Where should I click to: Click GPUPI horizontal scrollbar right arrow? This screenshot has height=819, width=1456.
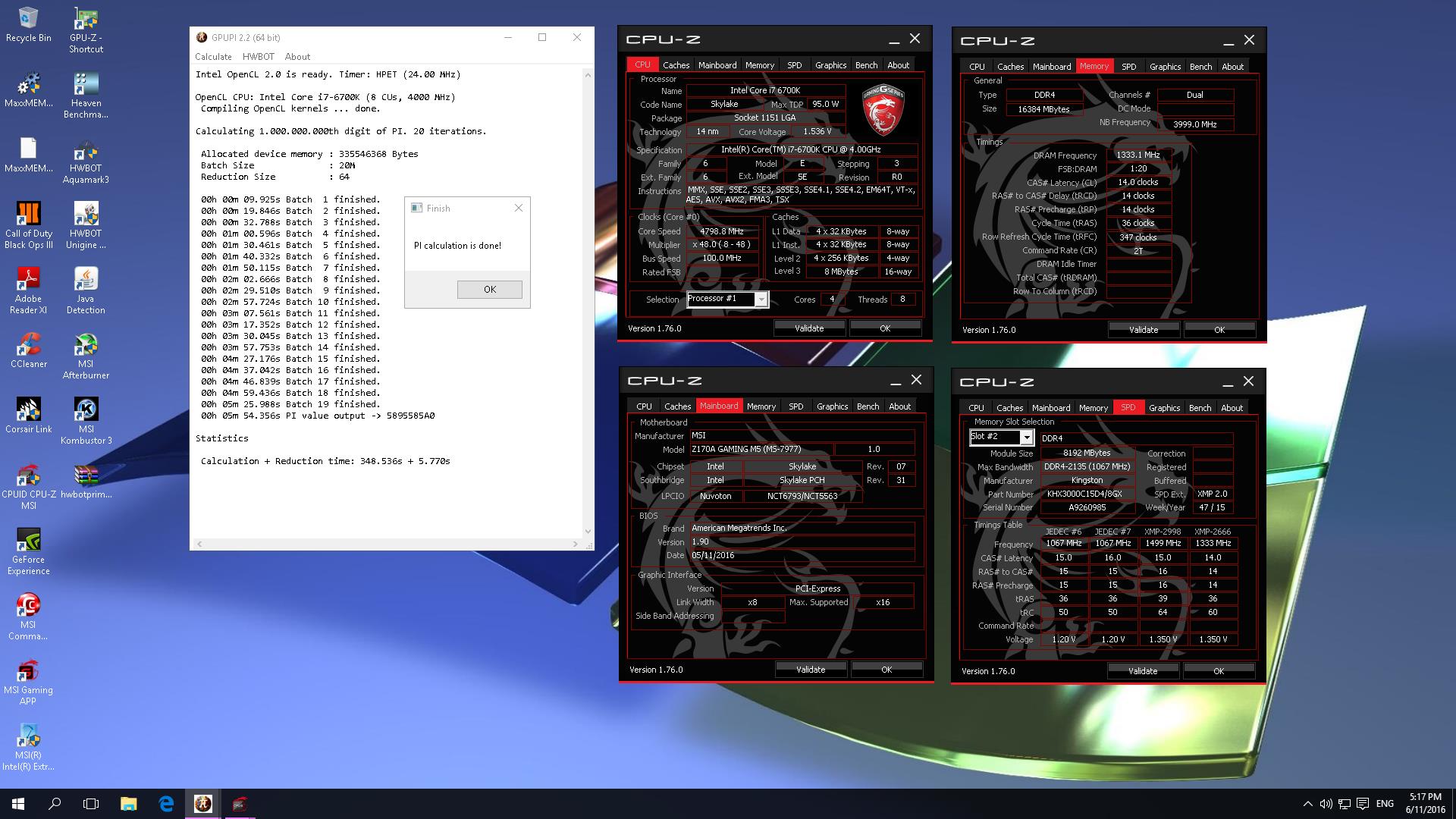pyautogui.click(x=576, y=544)
